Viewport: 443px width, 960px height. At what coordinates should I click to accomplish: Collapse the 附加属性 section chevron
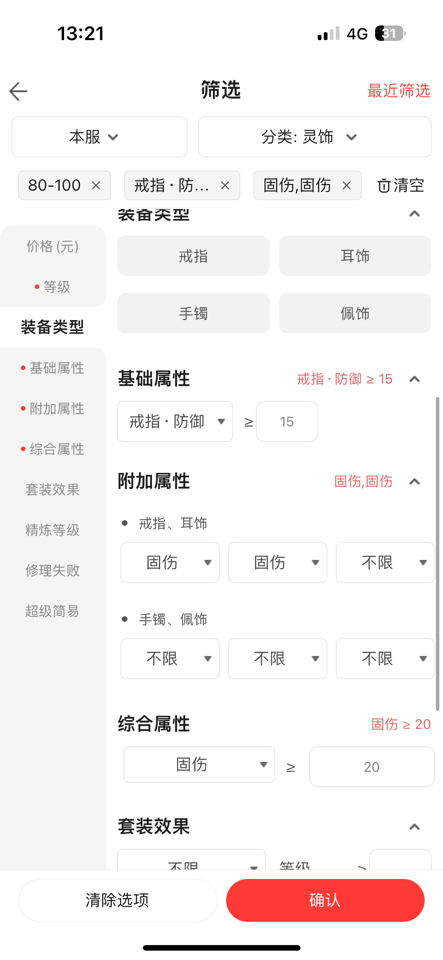(x=414, y=481)
